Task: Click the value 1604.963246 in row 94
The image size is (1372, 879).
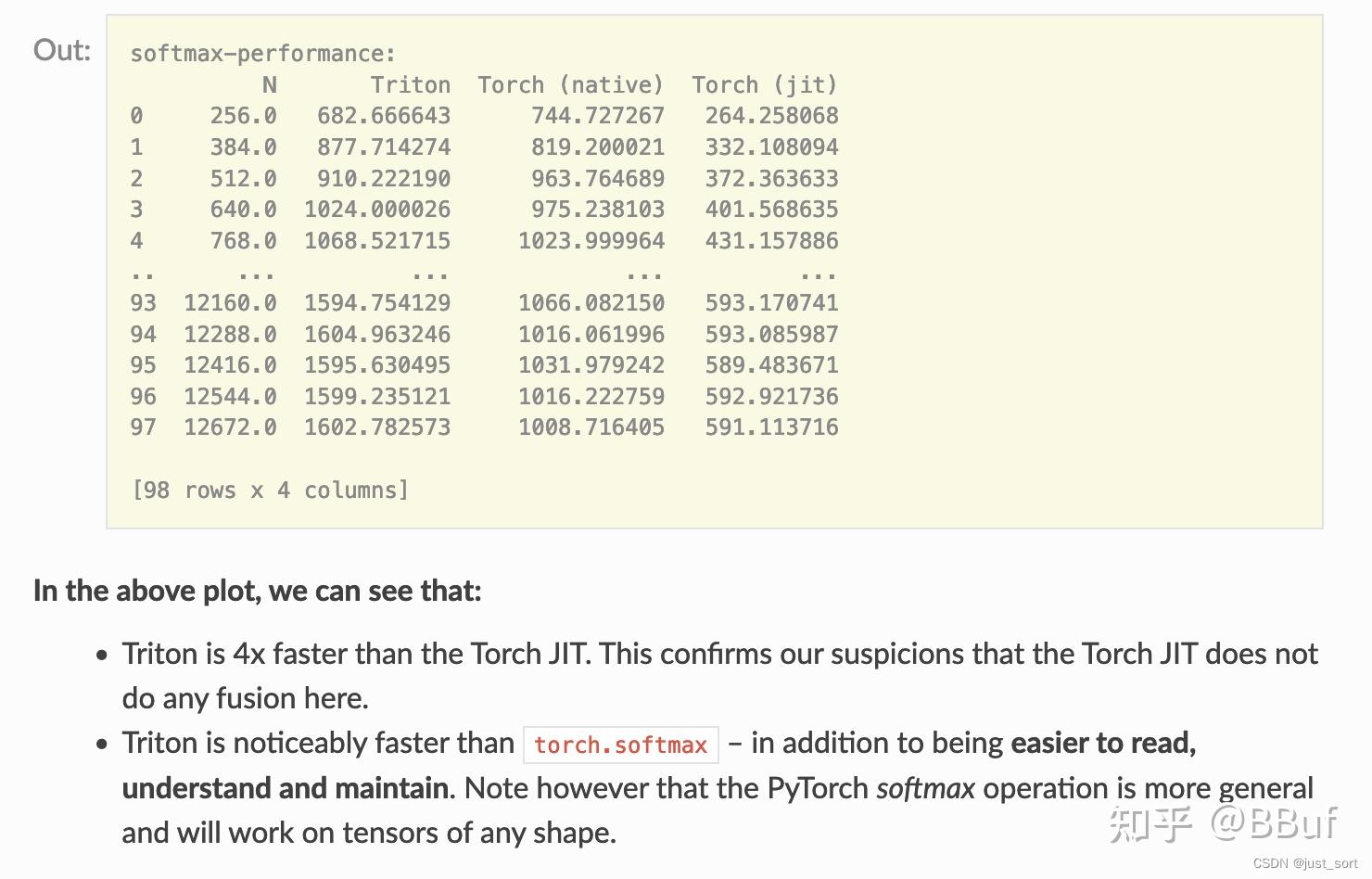Action: coord(377,335)
